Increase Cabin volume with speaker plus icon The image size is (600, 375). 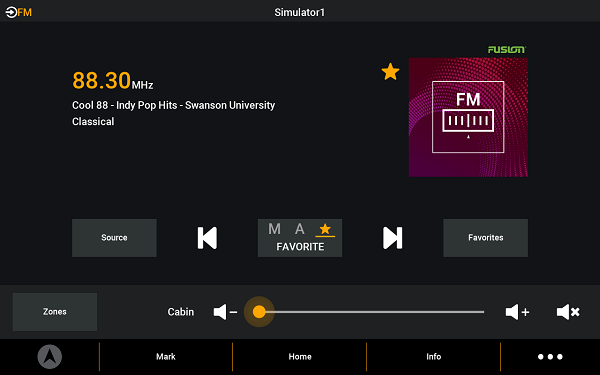pyautogui.click(x=517, y=312)
